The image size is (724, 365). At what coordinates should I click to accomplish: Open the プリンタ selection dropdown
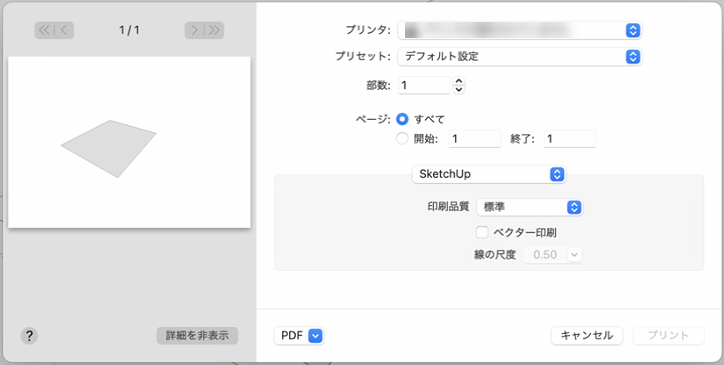pyautogui.click(x=520, y=30)
